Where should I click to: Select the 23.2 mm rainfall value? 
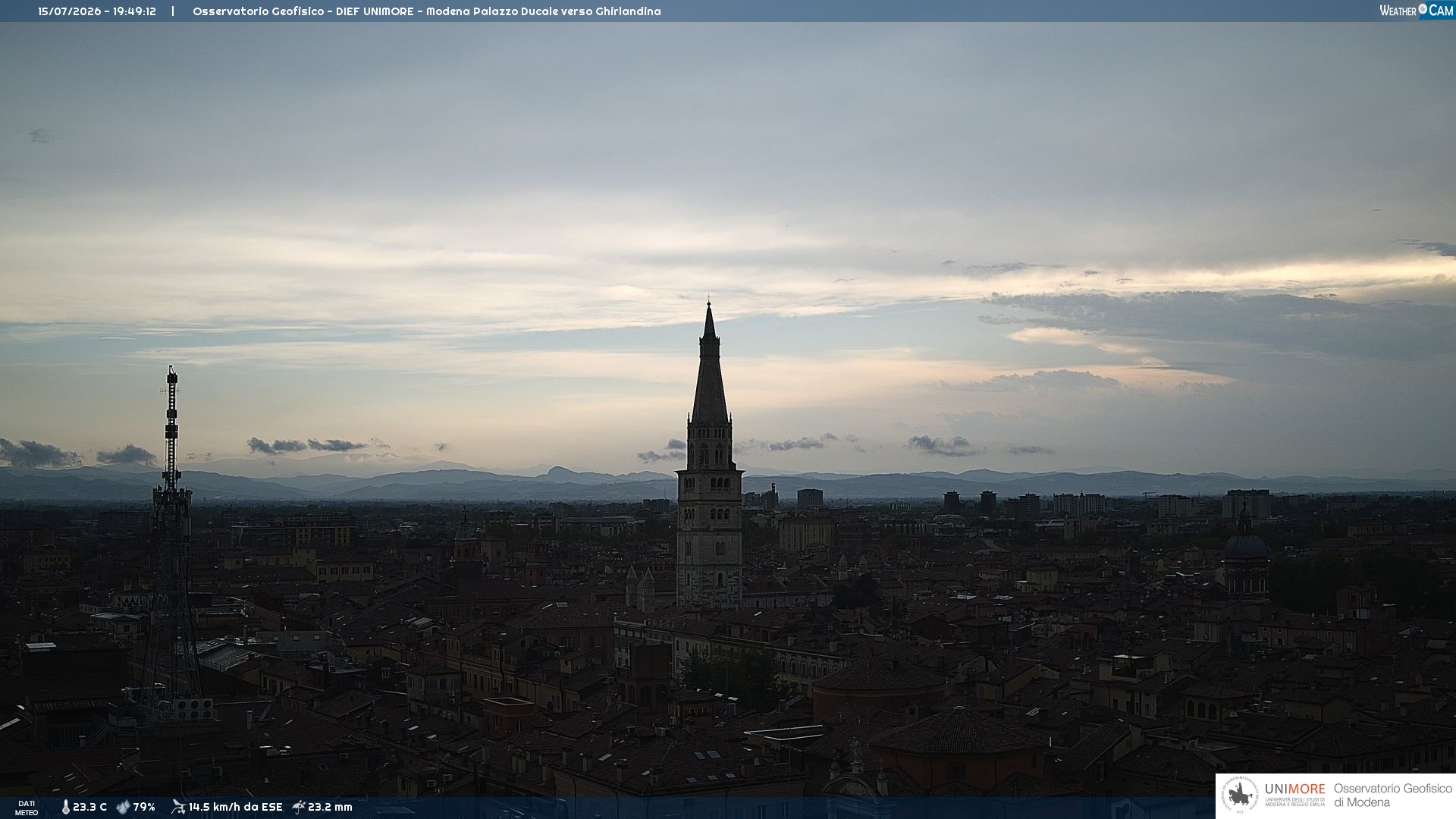(330, 807)
